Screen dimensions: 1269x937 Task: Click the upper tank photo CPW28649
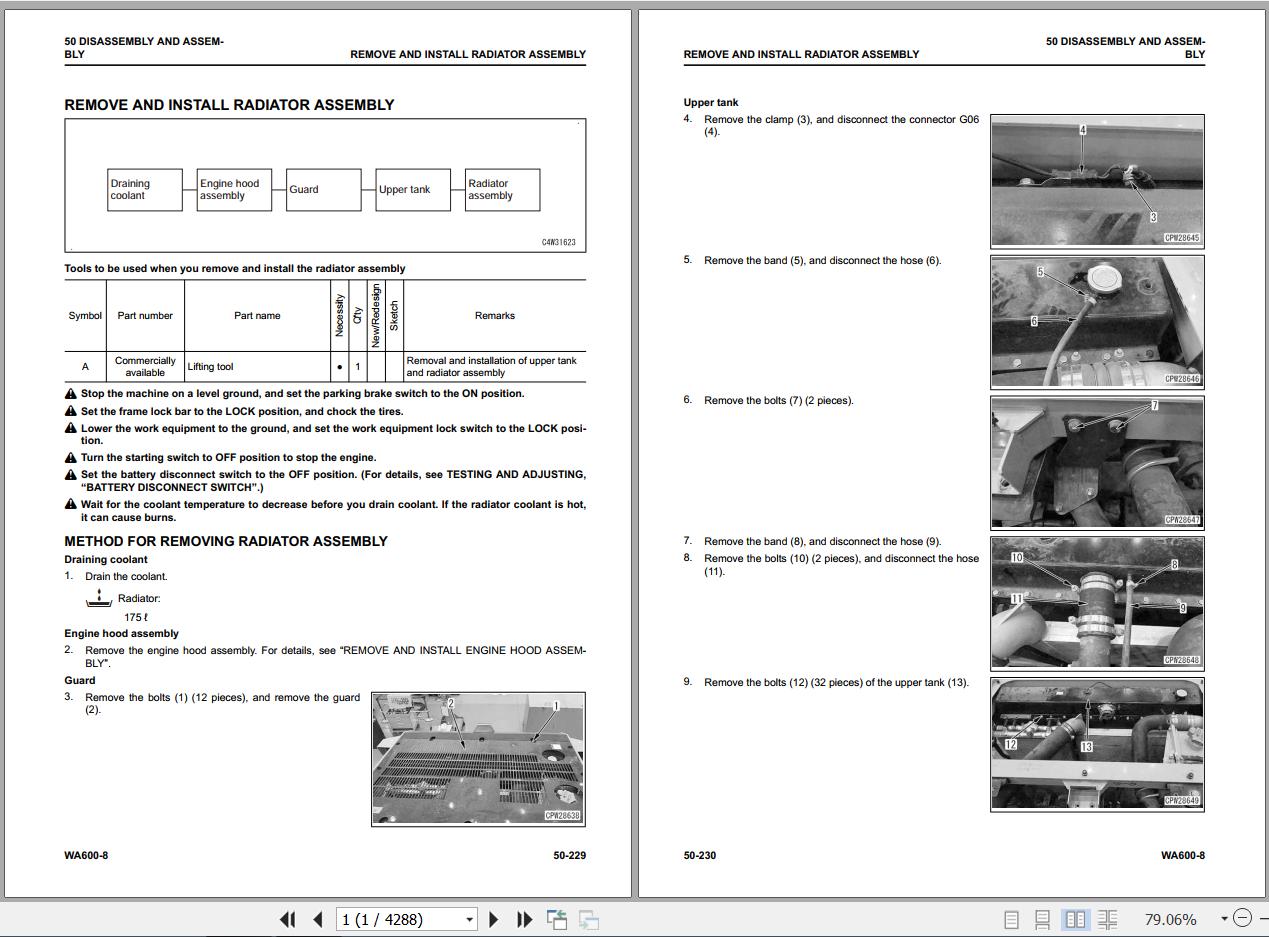tap(1097, 744)
